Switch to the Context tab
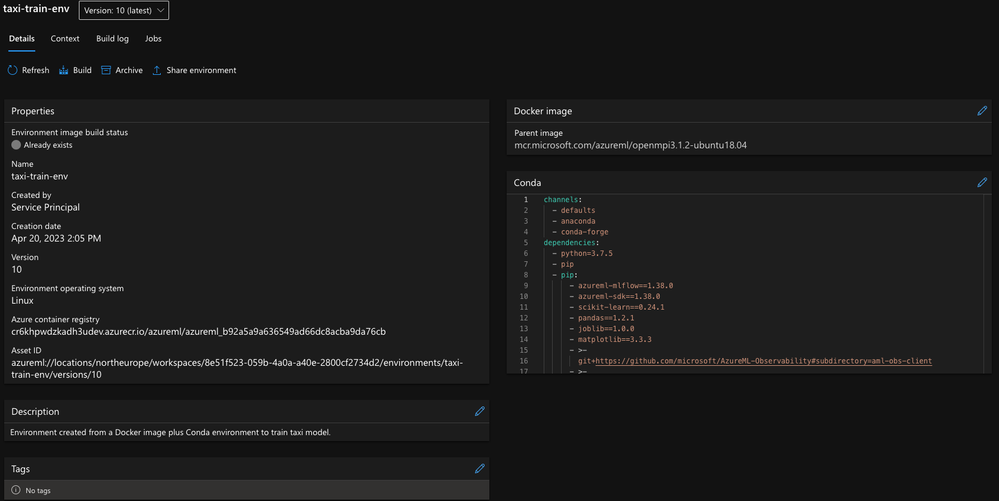This screenshot has height=501, width=999. [x=65, y=38]
